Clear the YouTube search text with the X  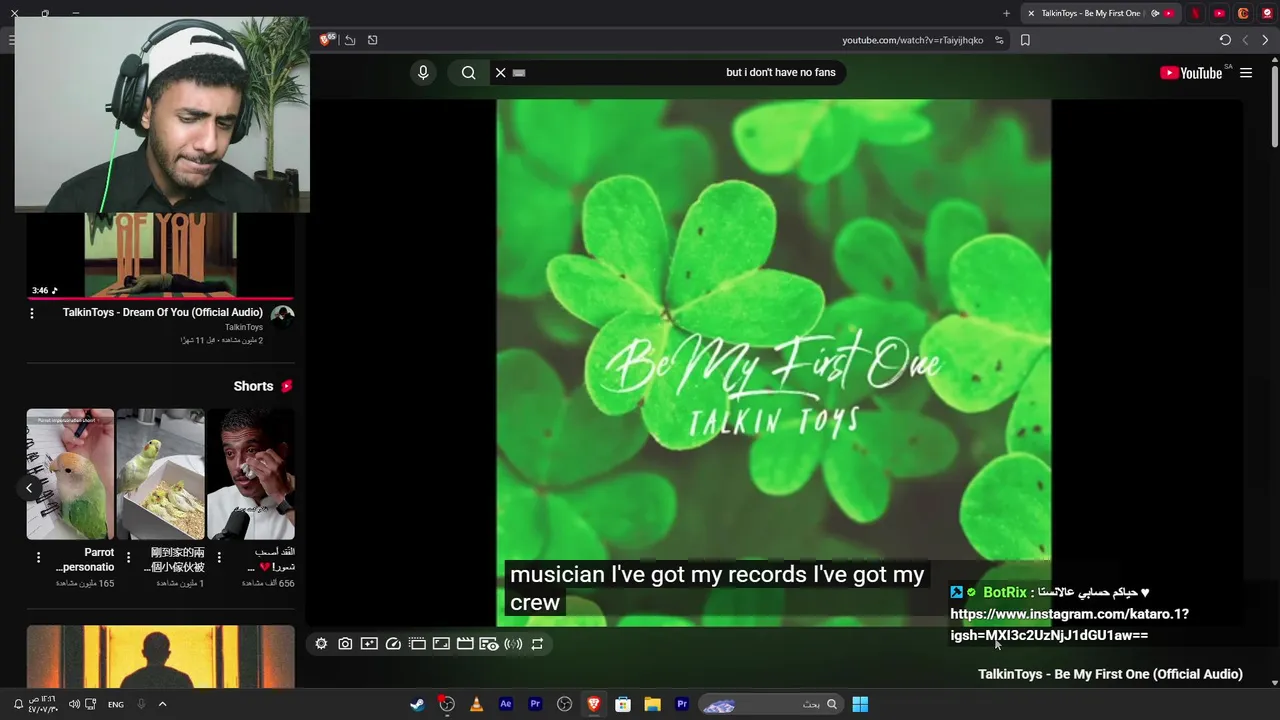tap(501, 72)
